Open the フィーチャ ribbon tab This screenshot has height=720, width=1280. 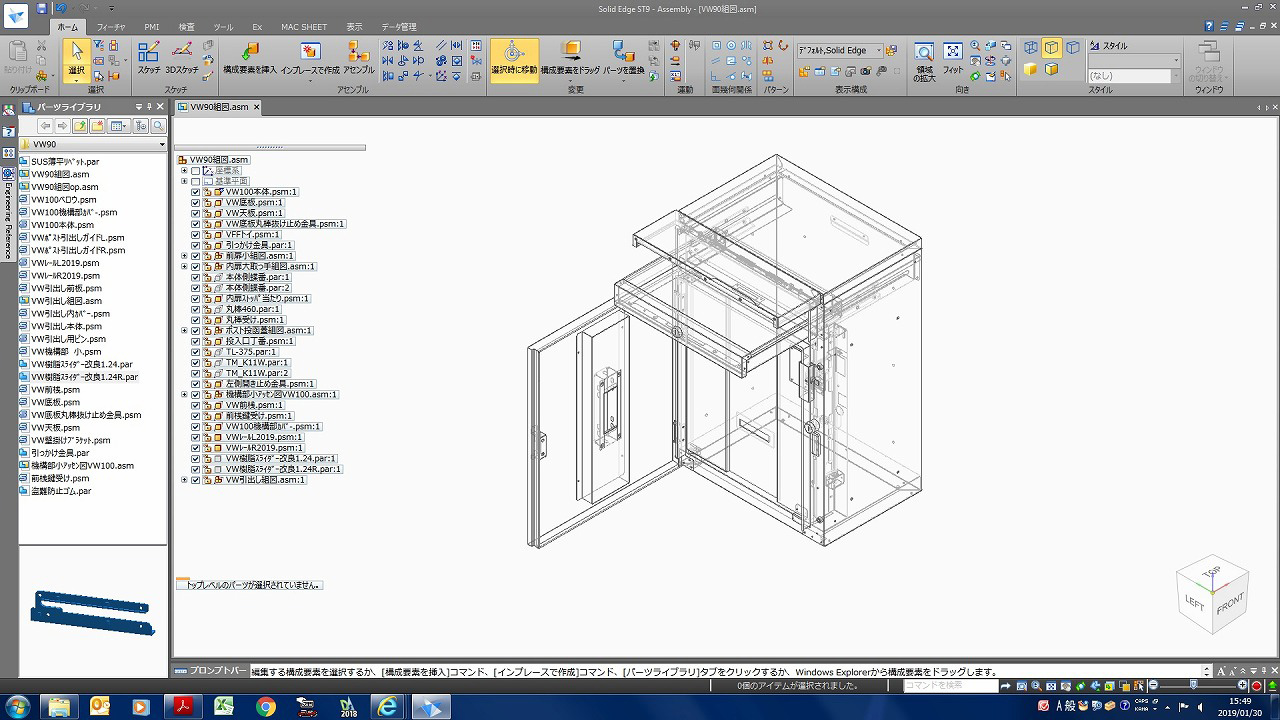click(112, 27)
